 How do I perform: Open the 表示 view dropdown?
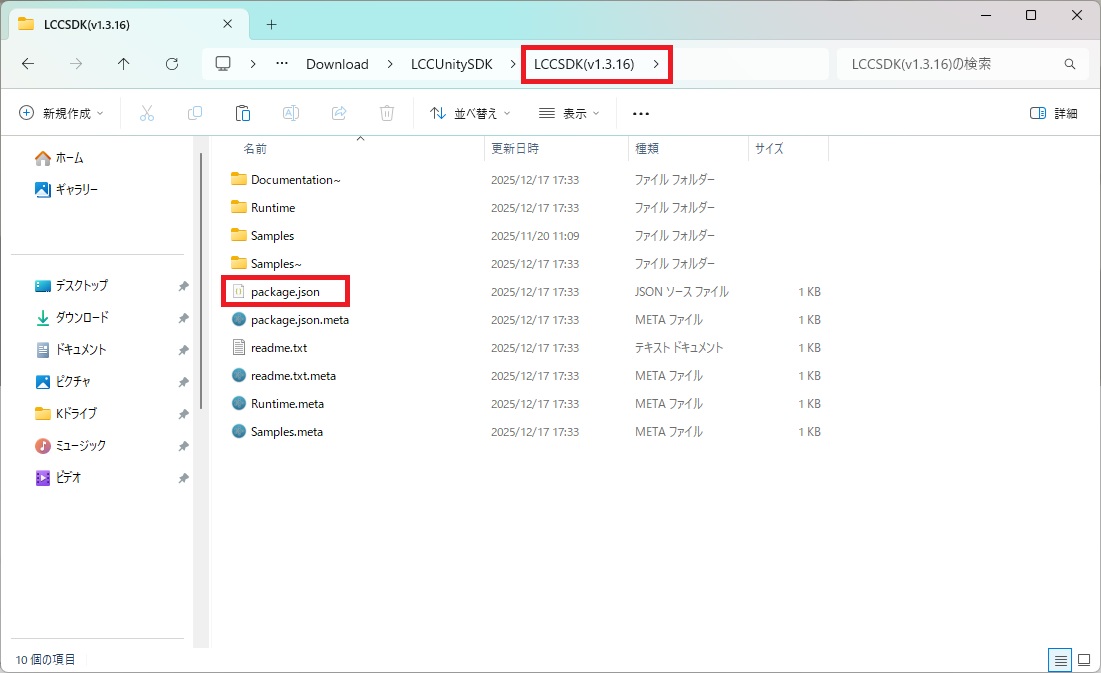pos(569,113)
